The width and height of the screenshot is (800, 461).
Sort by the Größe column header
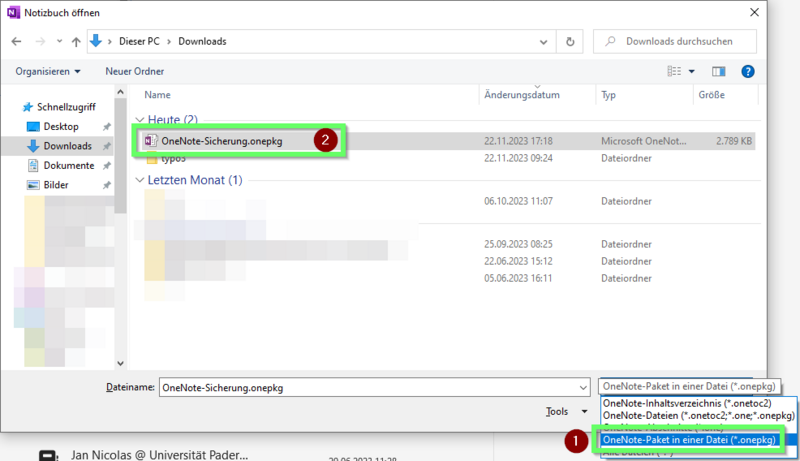pyautogui.click(x=711, y=95)
